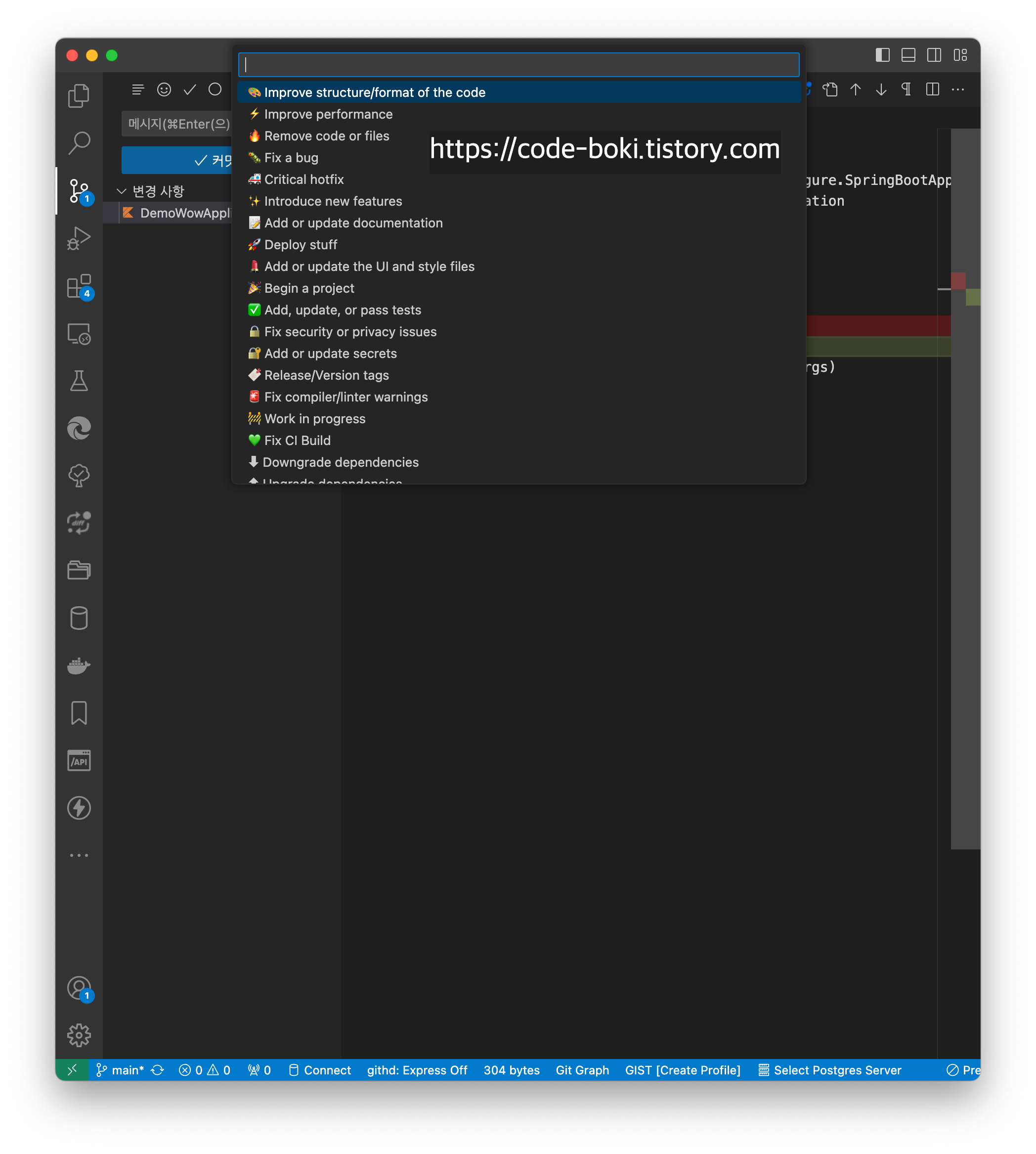Click Git Graph in status bar
The width and height of the screenshot is (1036, 1154).
(x=582, y=1070)
